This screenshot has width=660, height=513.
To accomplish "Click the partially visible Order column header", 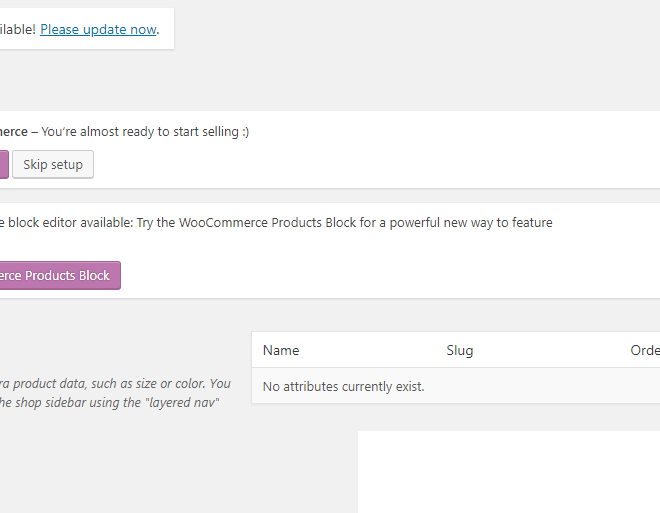I will tap(645, 350).
